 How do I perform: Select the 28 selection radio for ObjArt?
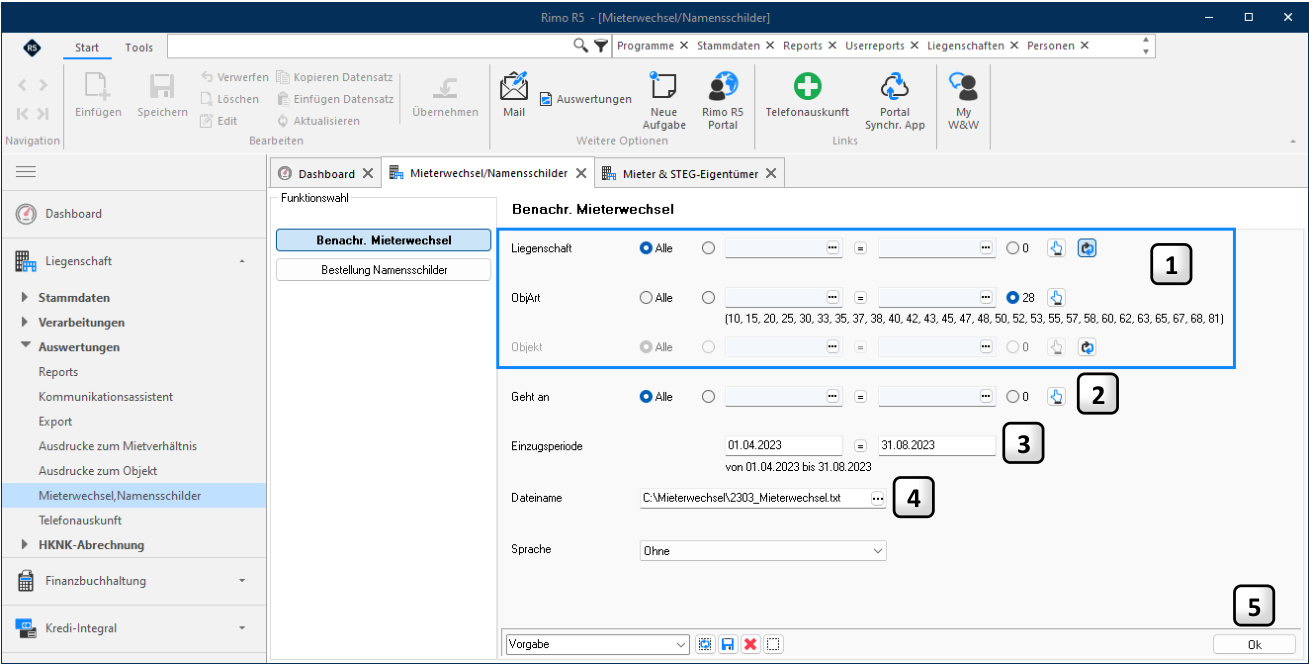[1014, 297]
